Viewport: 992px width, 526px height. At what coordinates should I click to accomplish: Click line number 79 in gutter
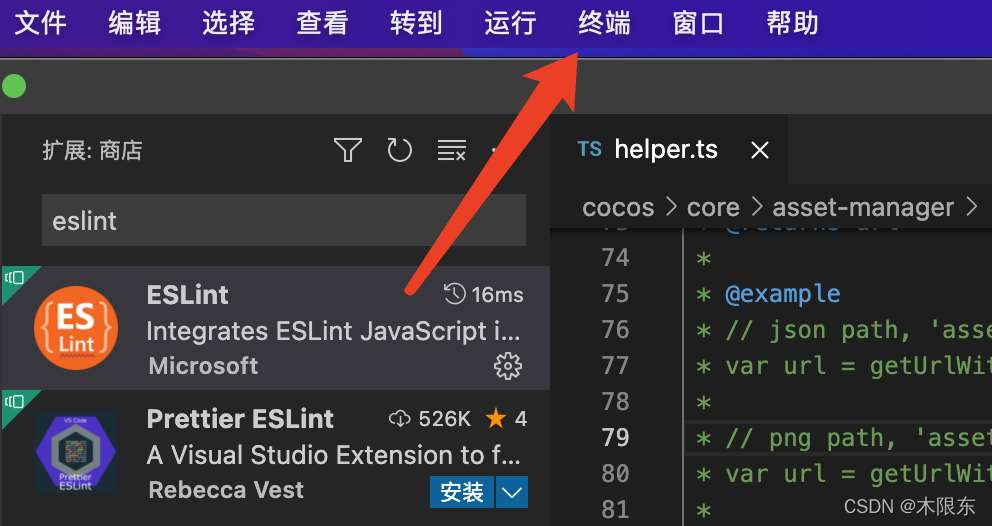[615, 437]
